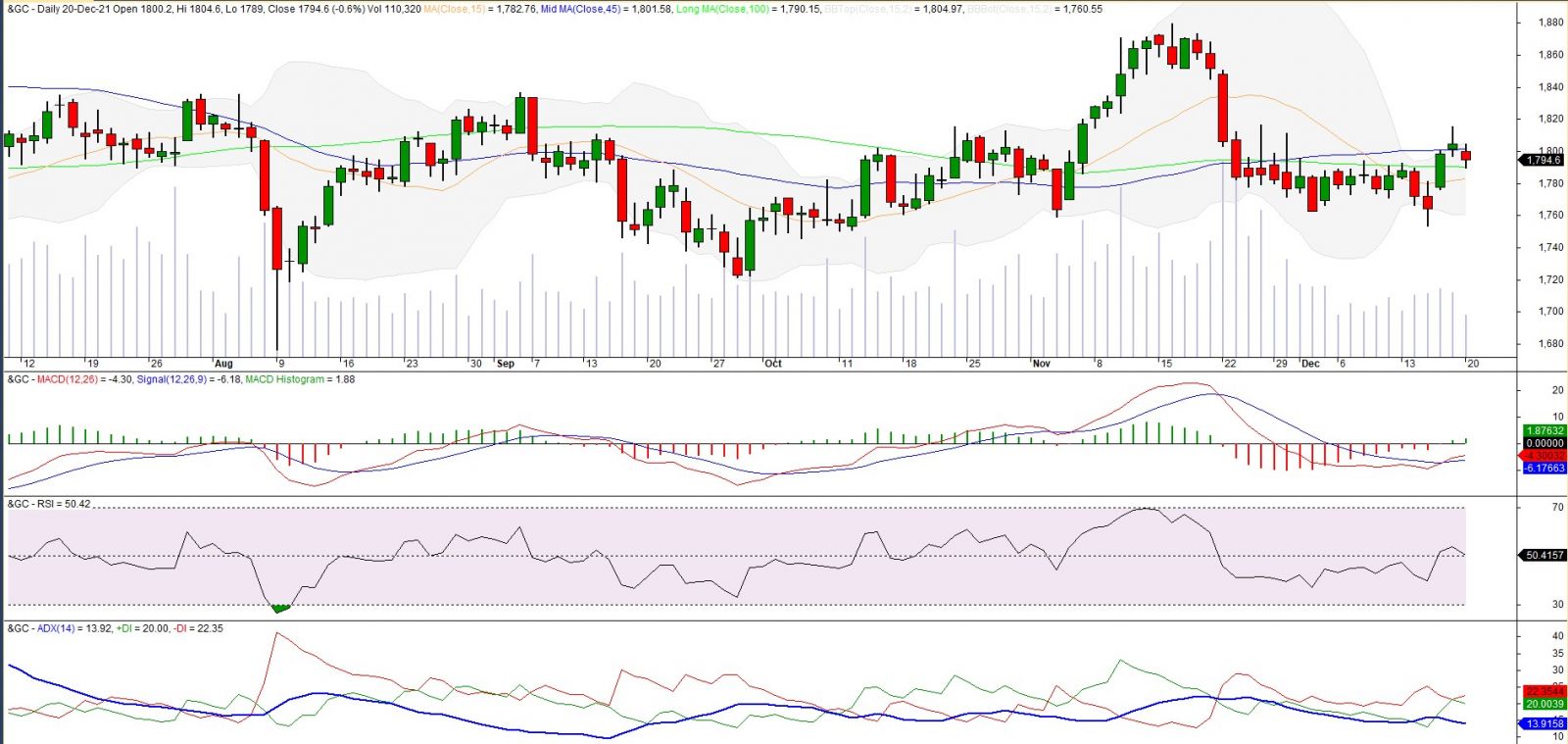Click the 35 label on ADX axis
1568x744 pixels.
point(1558,653)
